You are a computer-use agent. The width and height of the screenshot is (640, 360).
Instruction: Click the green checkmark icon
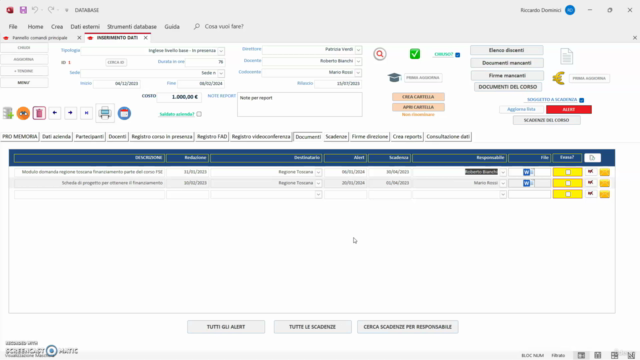(x=415, y=54)
